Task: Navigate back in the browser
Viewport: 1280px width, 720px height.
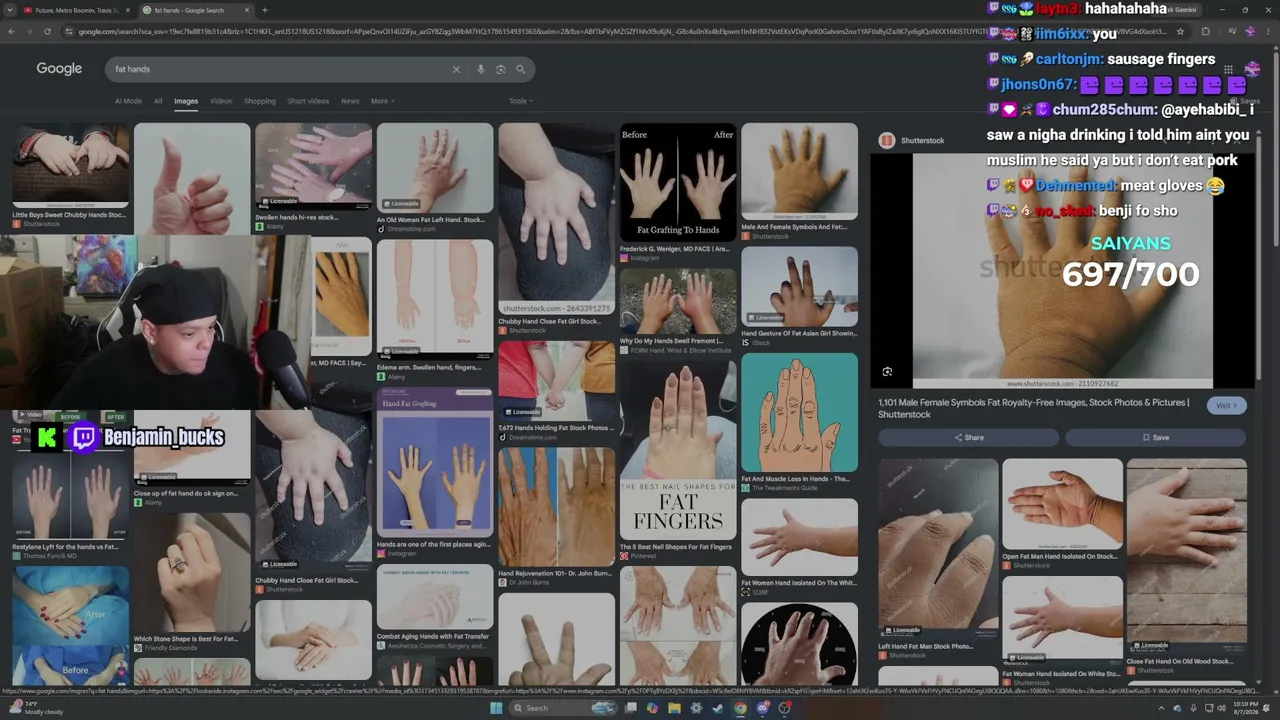Action: (x=11, y=31)
